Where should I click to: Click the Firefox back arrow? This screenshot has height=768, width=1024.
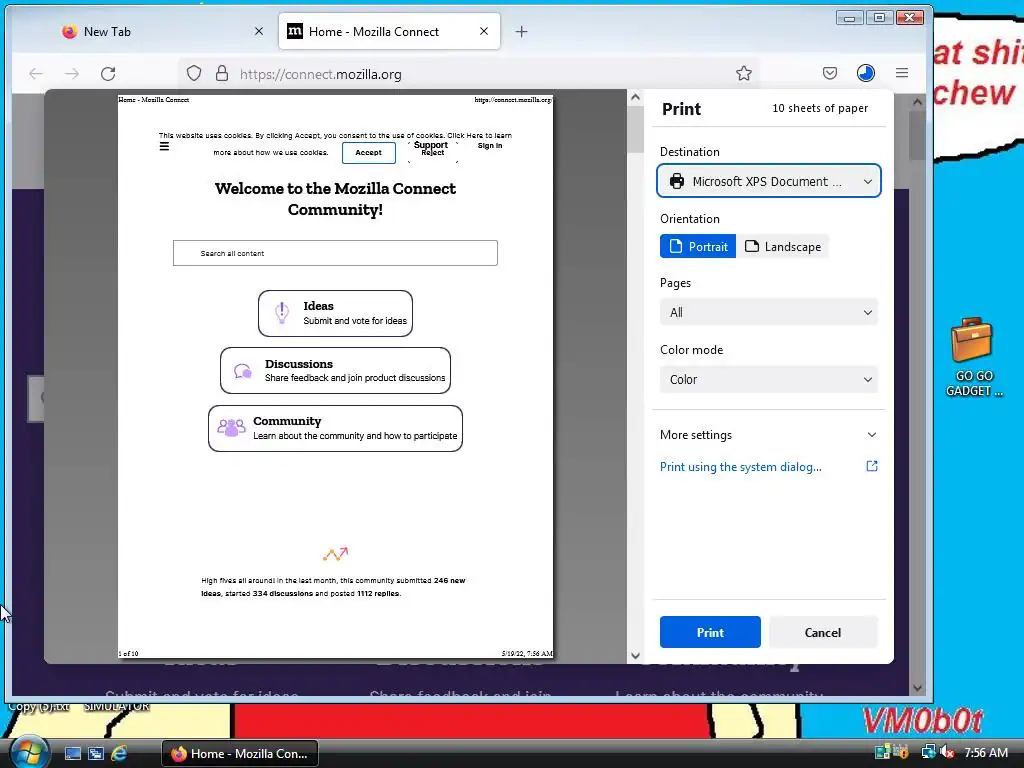tap(36, 74)
